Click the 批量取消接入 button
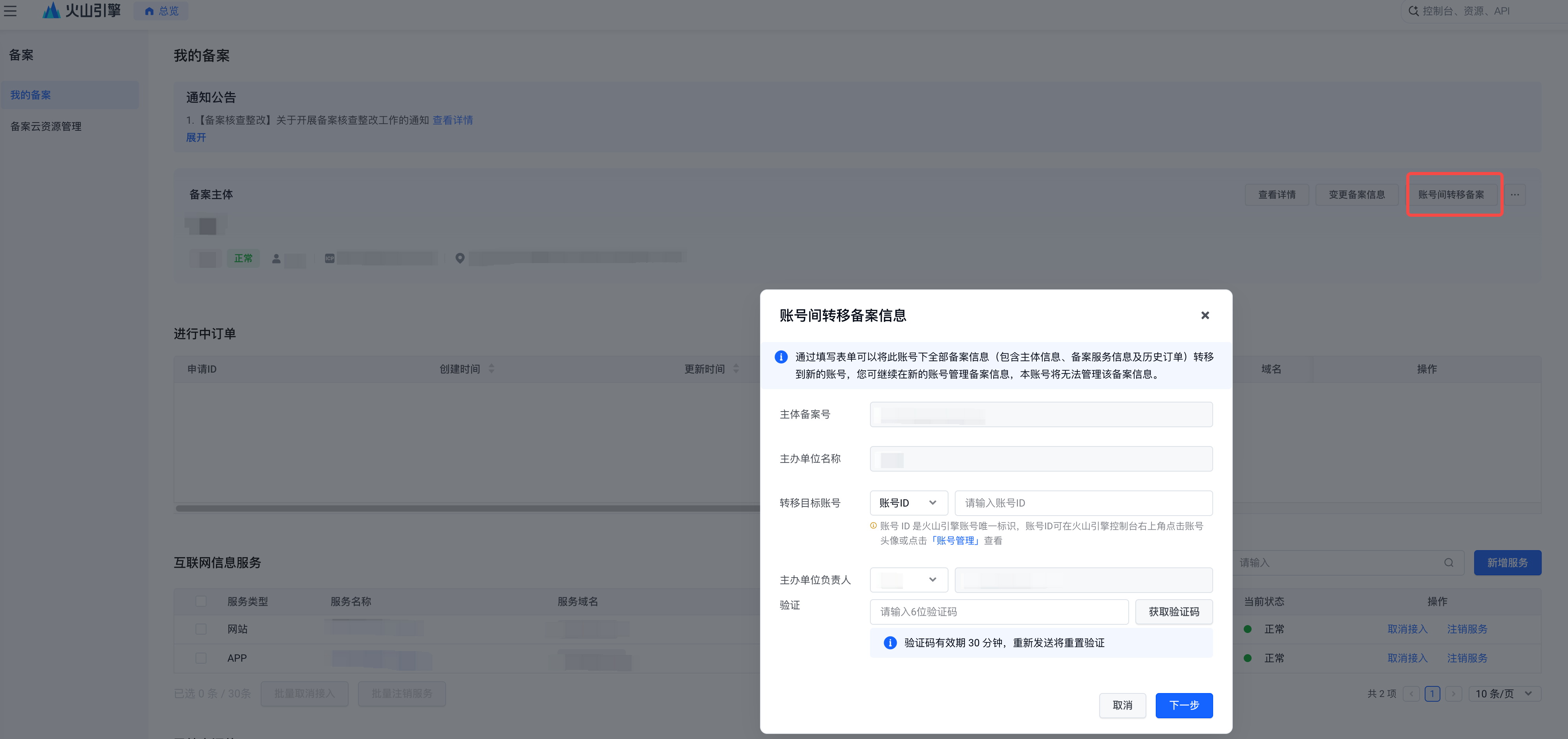Screen dimensions: 1568x739 click(x=304, y=694)
